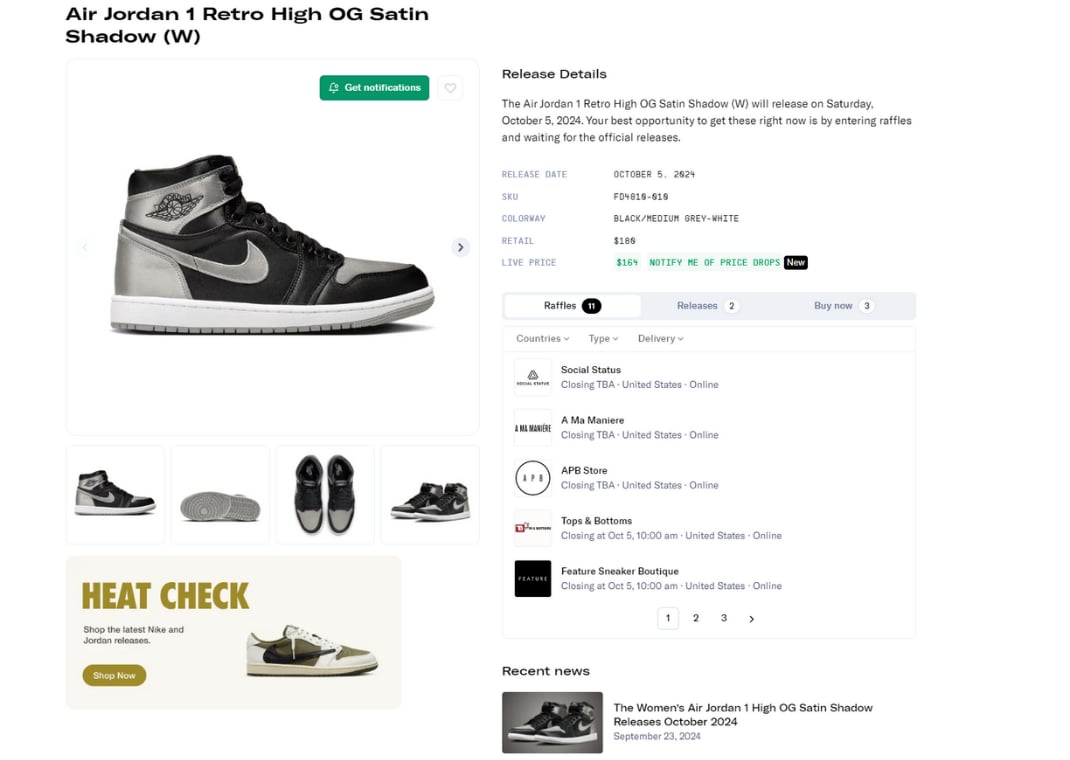The image size is (1070, 760).
Task: Open the Type filter dropdown
Action: (603, 339)
